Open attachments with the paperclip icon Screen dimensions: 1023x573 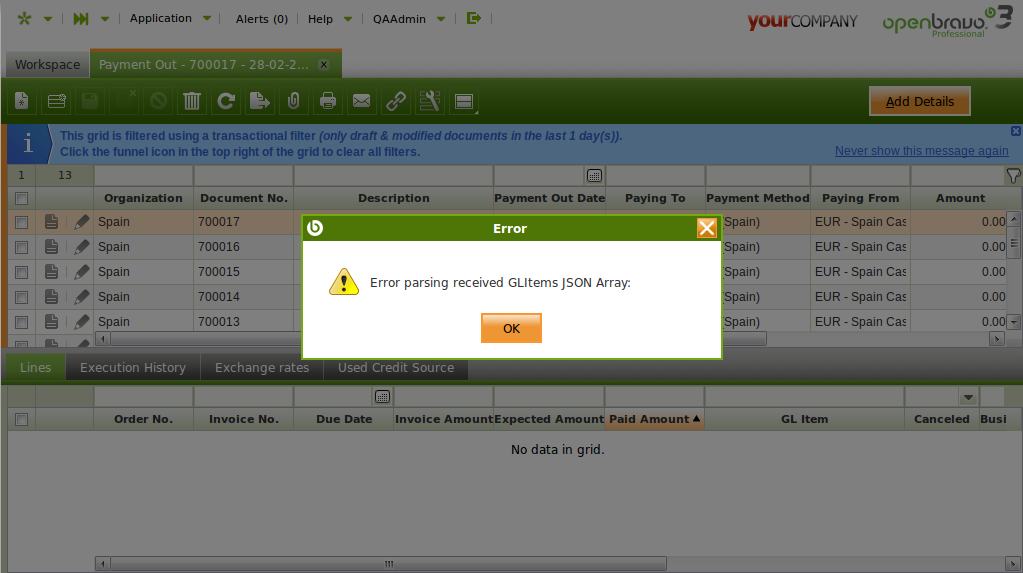click(294, 101)
